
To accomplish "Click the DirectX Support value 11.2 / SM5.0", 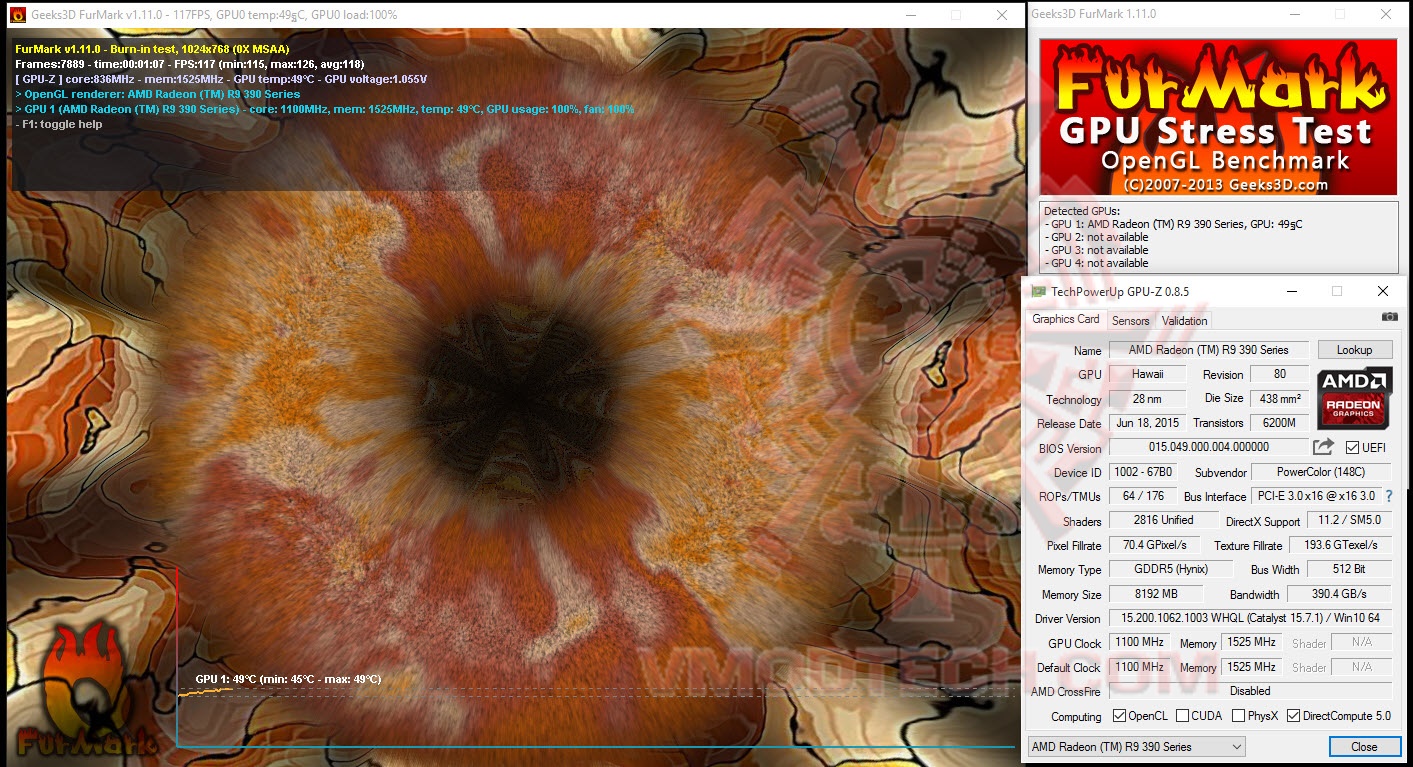I will [x=1349, y=521].
